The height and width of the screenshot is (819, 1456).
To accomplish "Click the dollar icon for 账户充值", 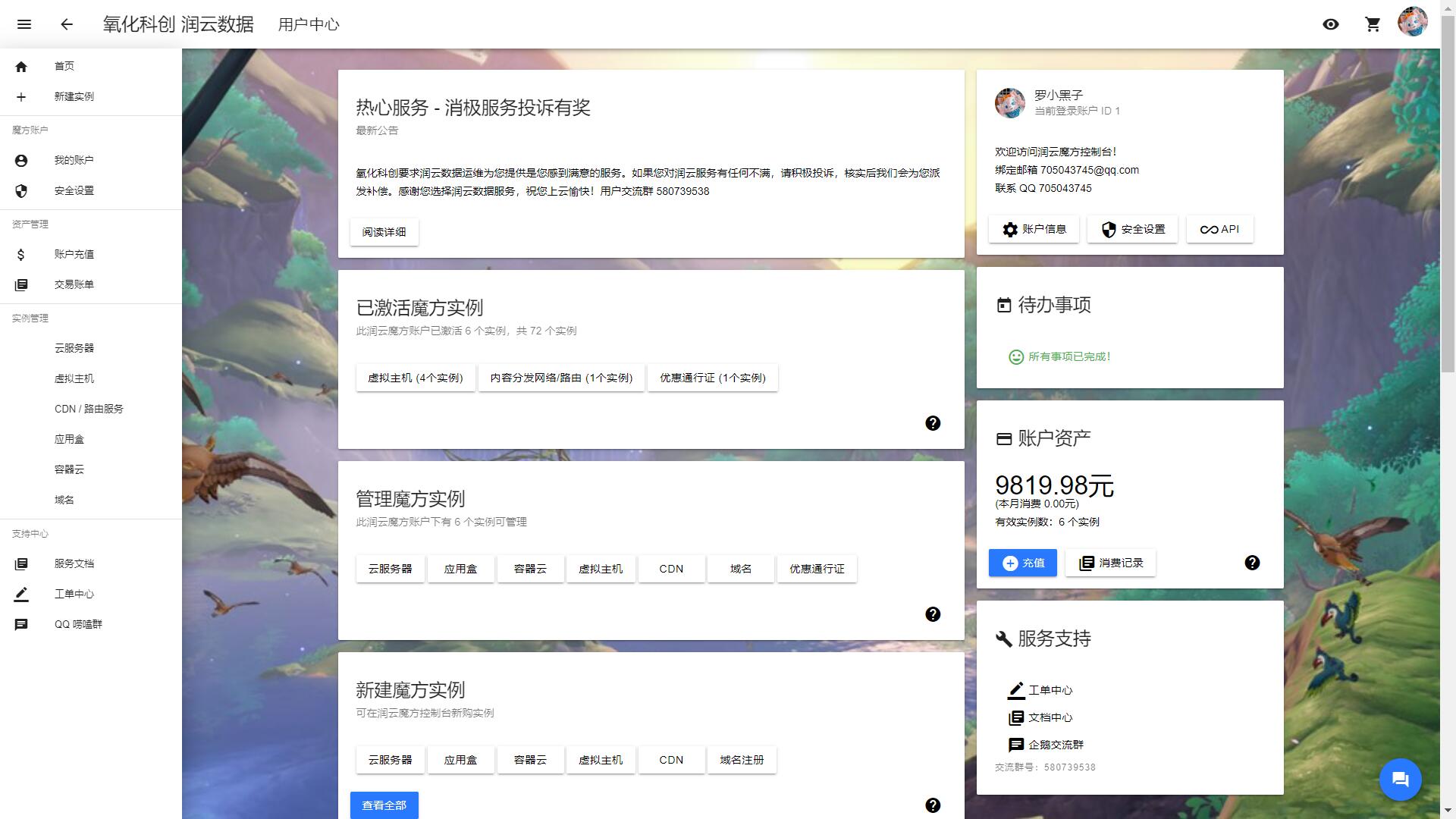I will click(21, 254).
